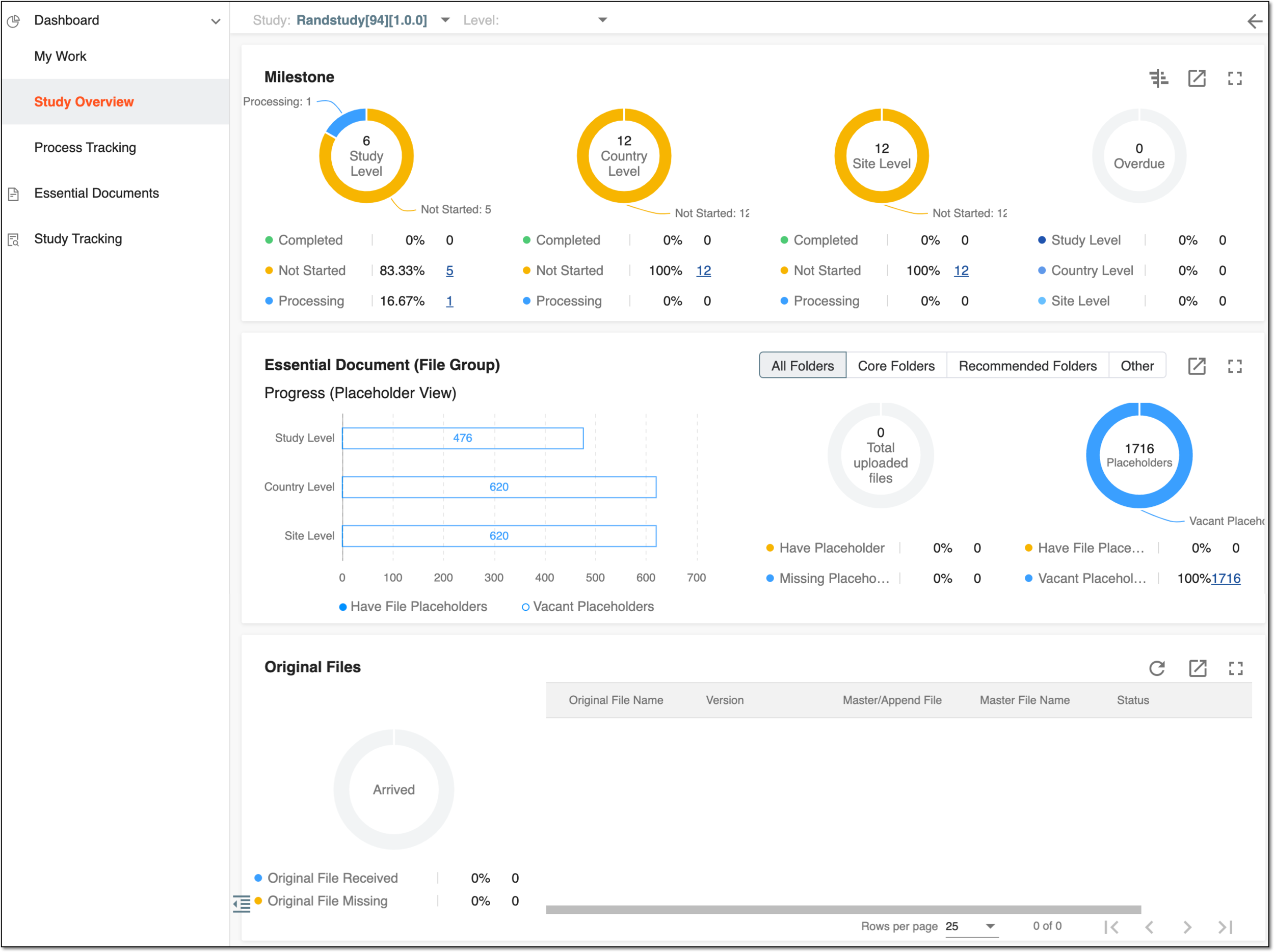
Task: Expand Milestone panel to fullscreen
Action: [x=1234, y=78]
